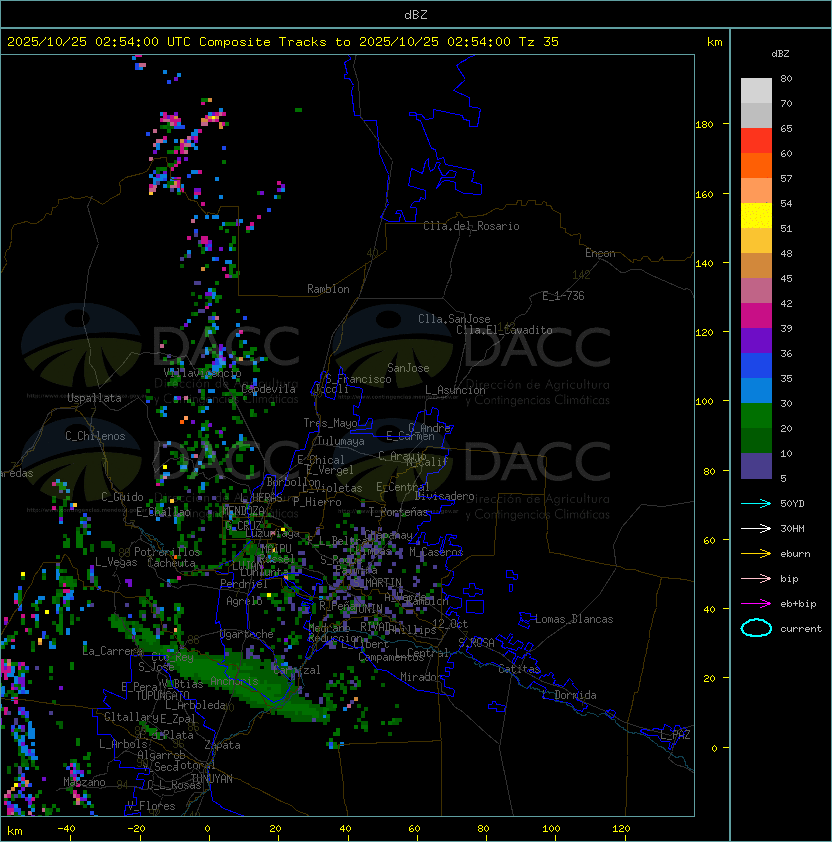Click the 'Encon' map label
Image resolution: width=832 pixels, height=842 pixels.
(600, 253)
